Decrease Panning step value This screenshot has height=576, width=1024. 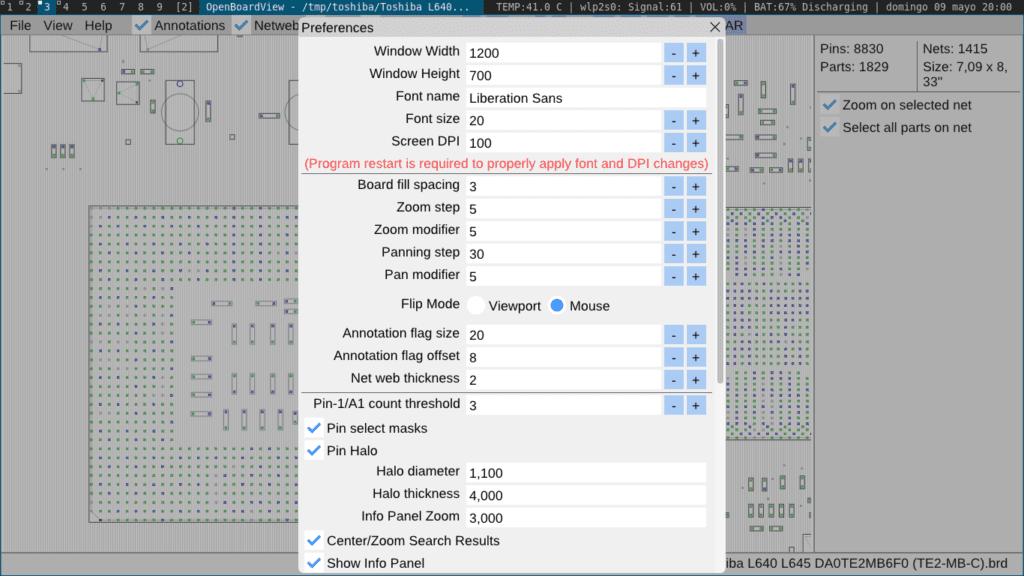click(673, 254)
